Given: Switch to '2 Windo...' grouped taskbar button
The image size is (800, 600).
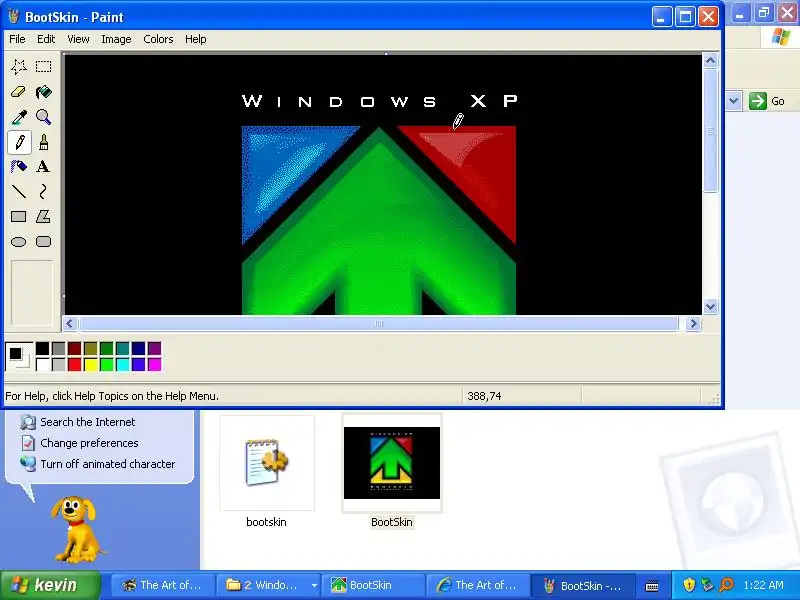Looking at the screenshot, I should [x=268, y=585].
